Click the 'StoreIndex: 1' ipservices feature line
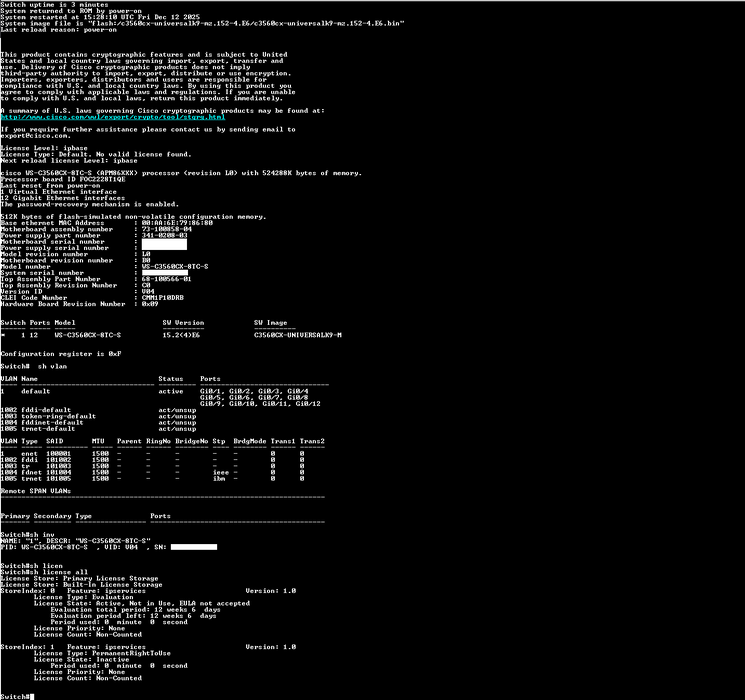Image resolution: width=745 pixels, height=700 pixels. (148, 647)
